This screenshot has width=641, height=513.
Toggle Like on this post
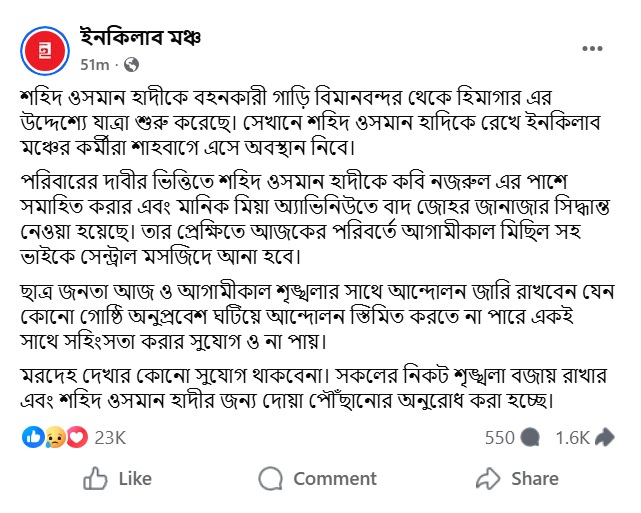[x=118, y=479]
